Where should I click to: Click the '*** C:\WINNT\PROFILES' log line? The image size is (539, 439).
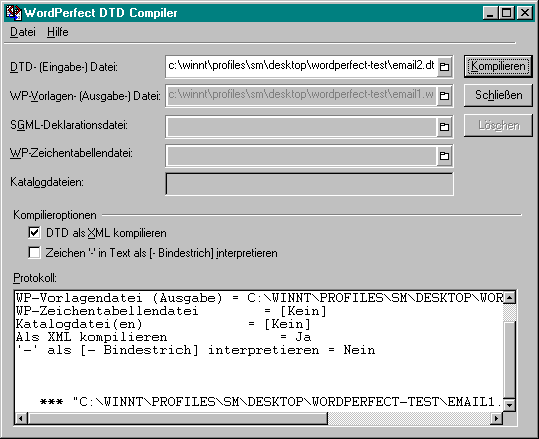tap(271, 402)
